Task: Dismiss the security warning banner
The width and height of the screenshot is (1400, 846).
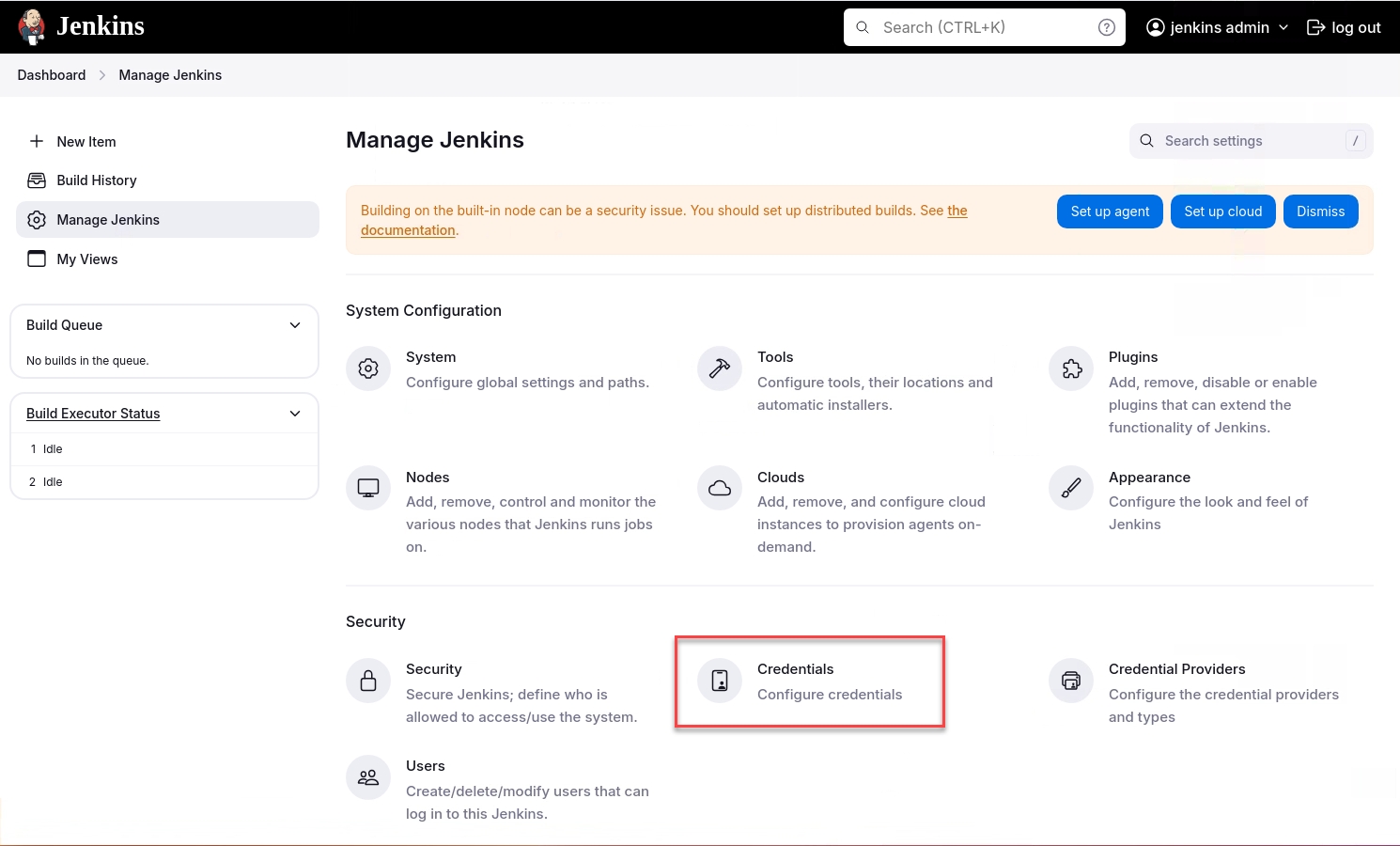Action: [1320, 211]
